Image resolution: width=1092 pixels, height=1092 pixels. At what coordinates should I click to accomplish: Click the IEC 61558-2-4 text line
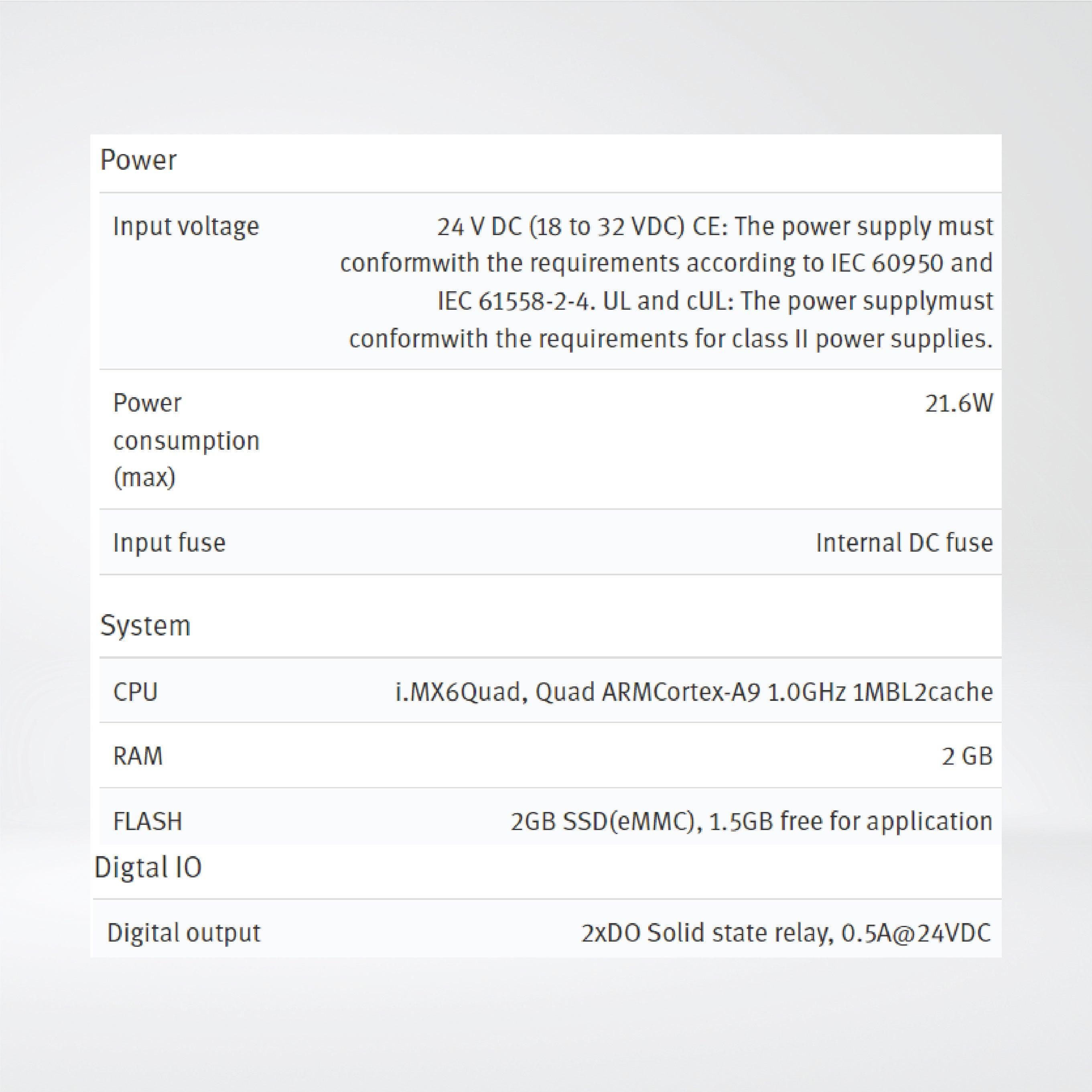(714, 301)
